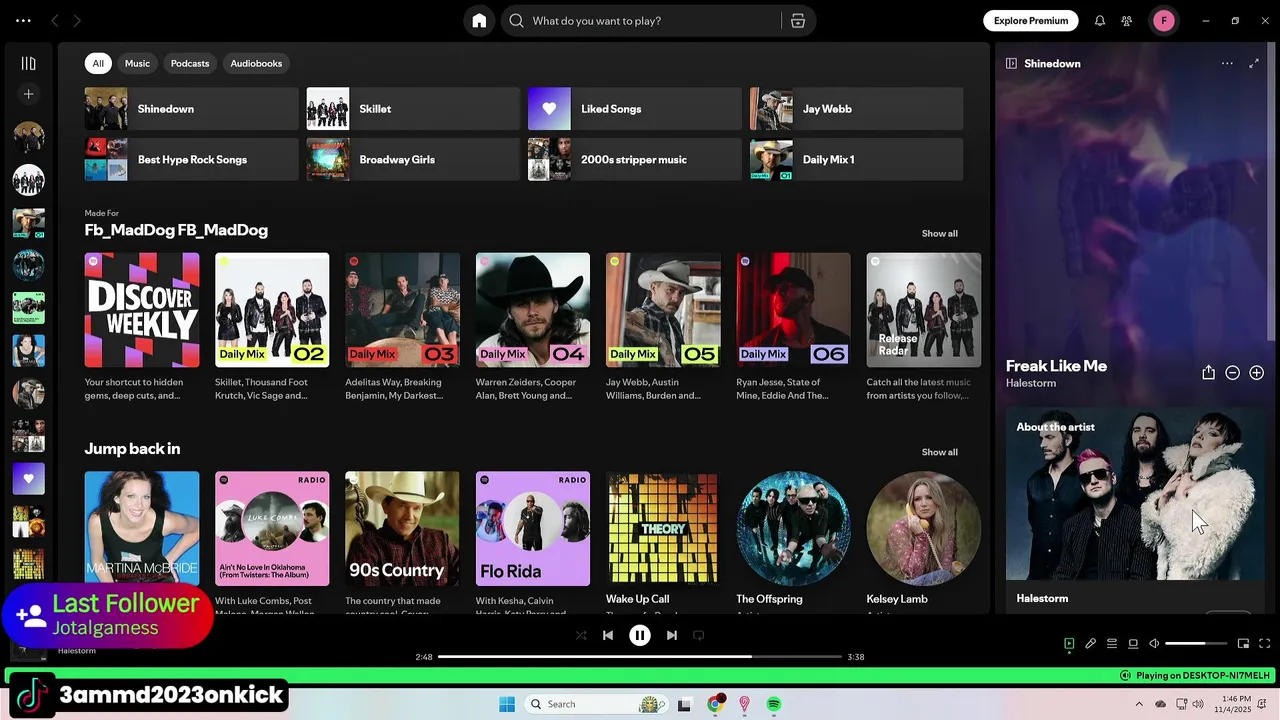
Task: Adjust the volume slider
Action: (1196, 644)
